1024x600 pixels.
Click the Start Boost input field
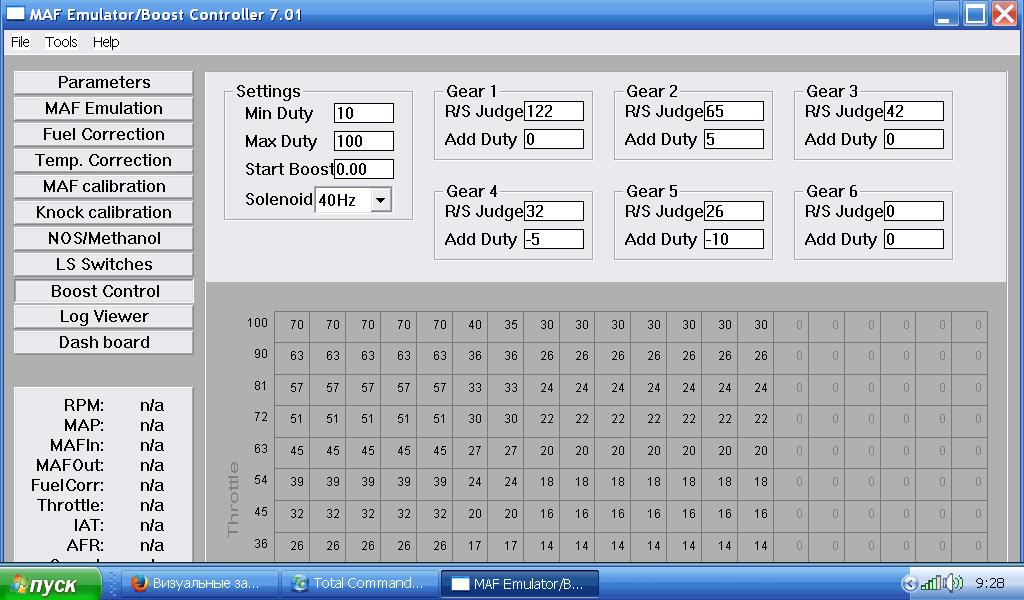pos(364,169)
